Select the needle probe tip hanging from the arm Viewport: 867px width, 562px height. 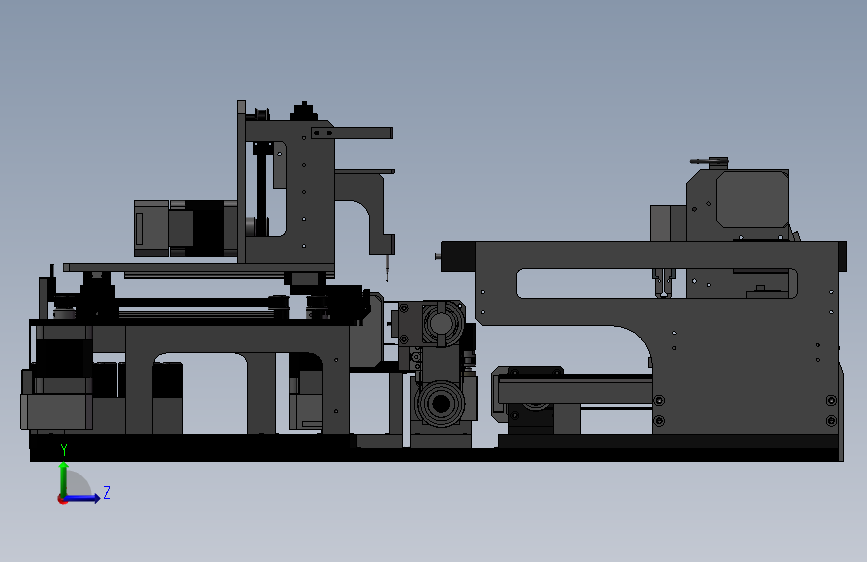(388, 268)
